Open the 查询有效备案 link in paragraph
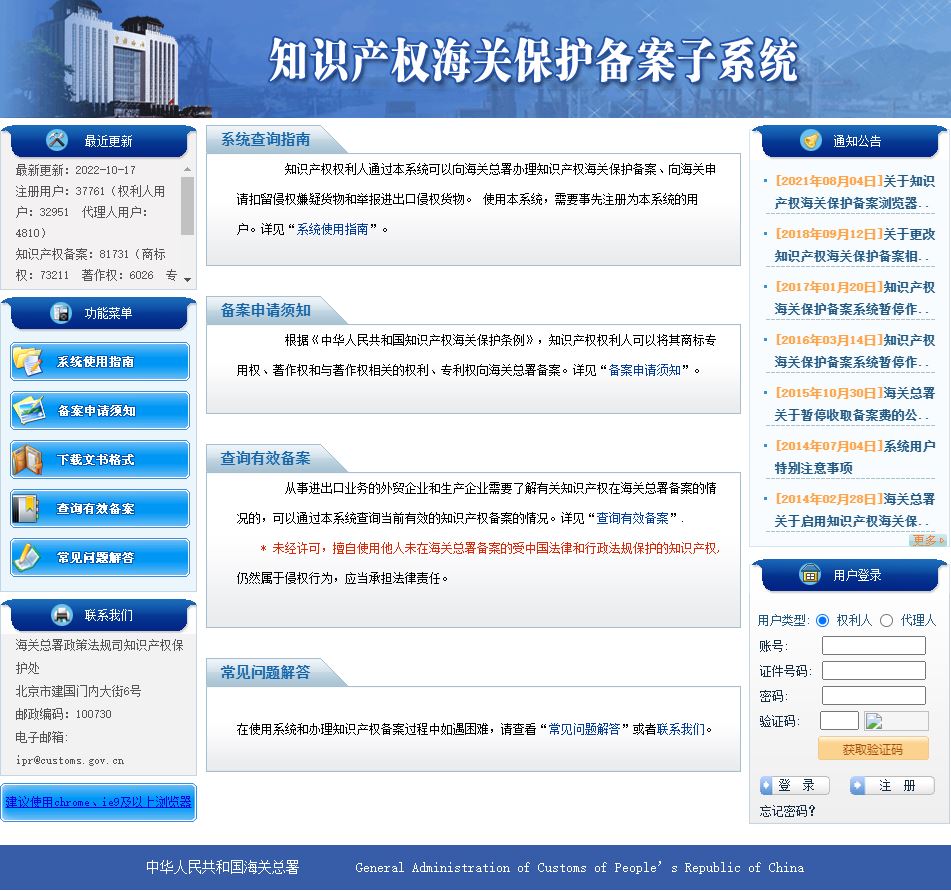This screenshot has width=951, height=891. [632, 518]
